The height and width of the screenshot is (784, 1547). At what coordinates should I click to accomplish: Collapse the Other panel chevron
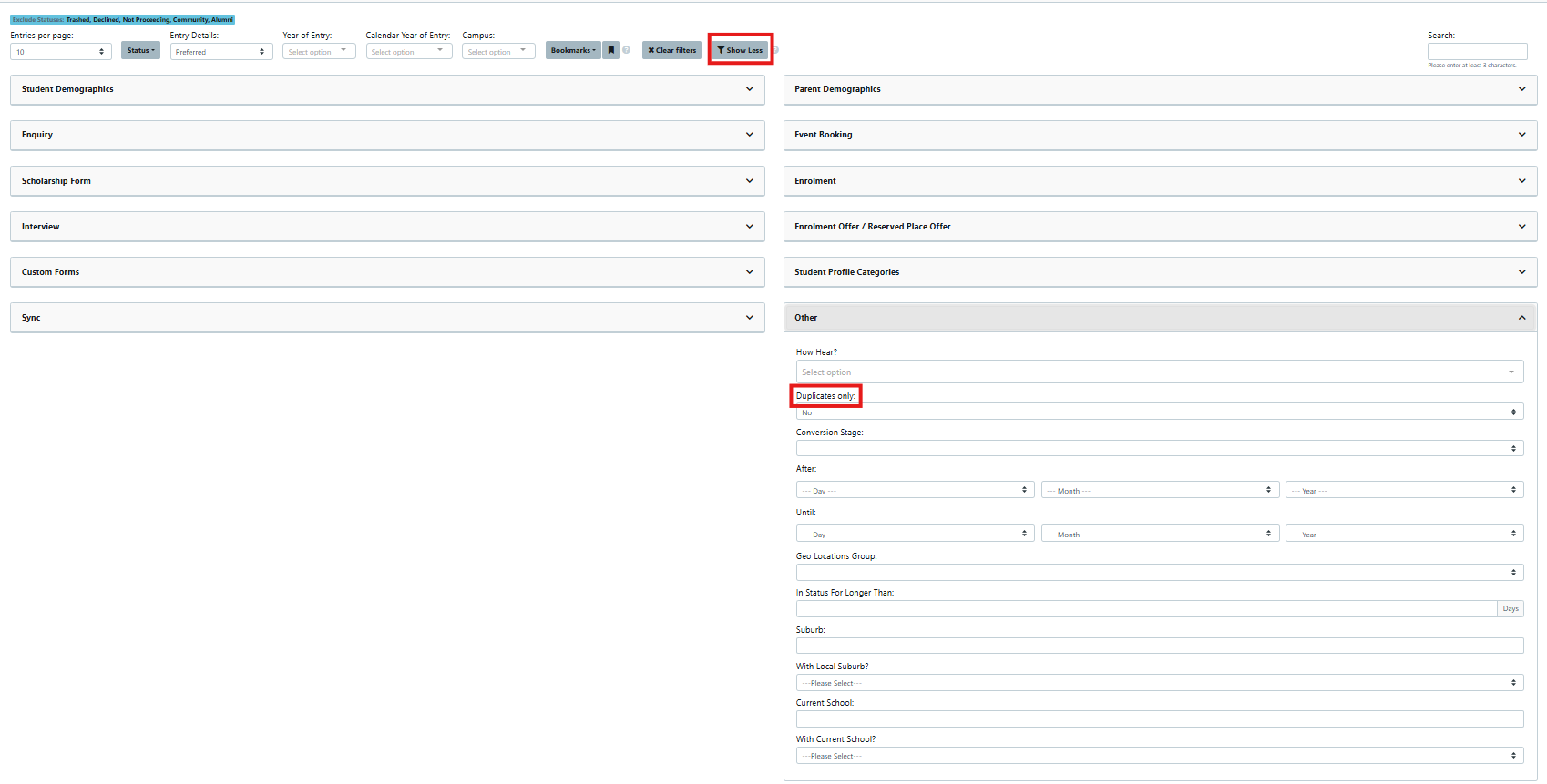pos(1521,318)
